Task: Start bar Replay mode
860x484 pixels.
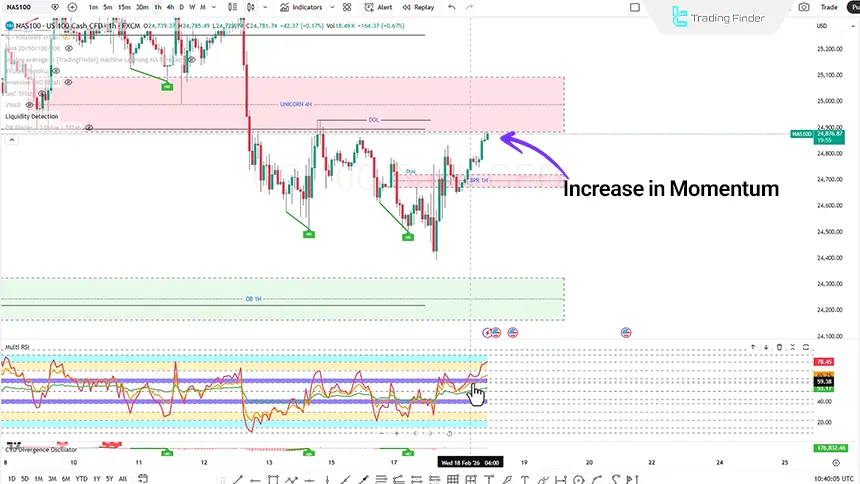Action: click(418, 7)
